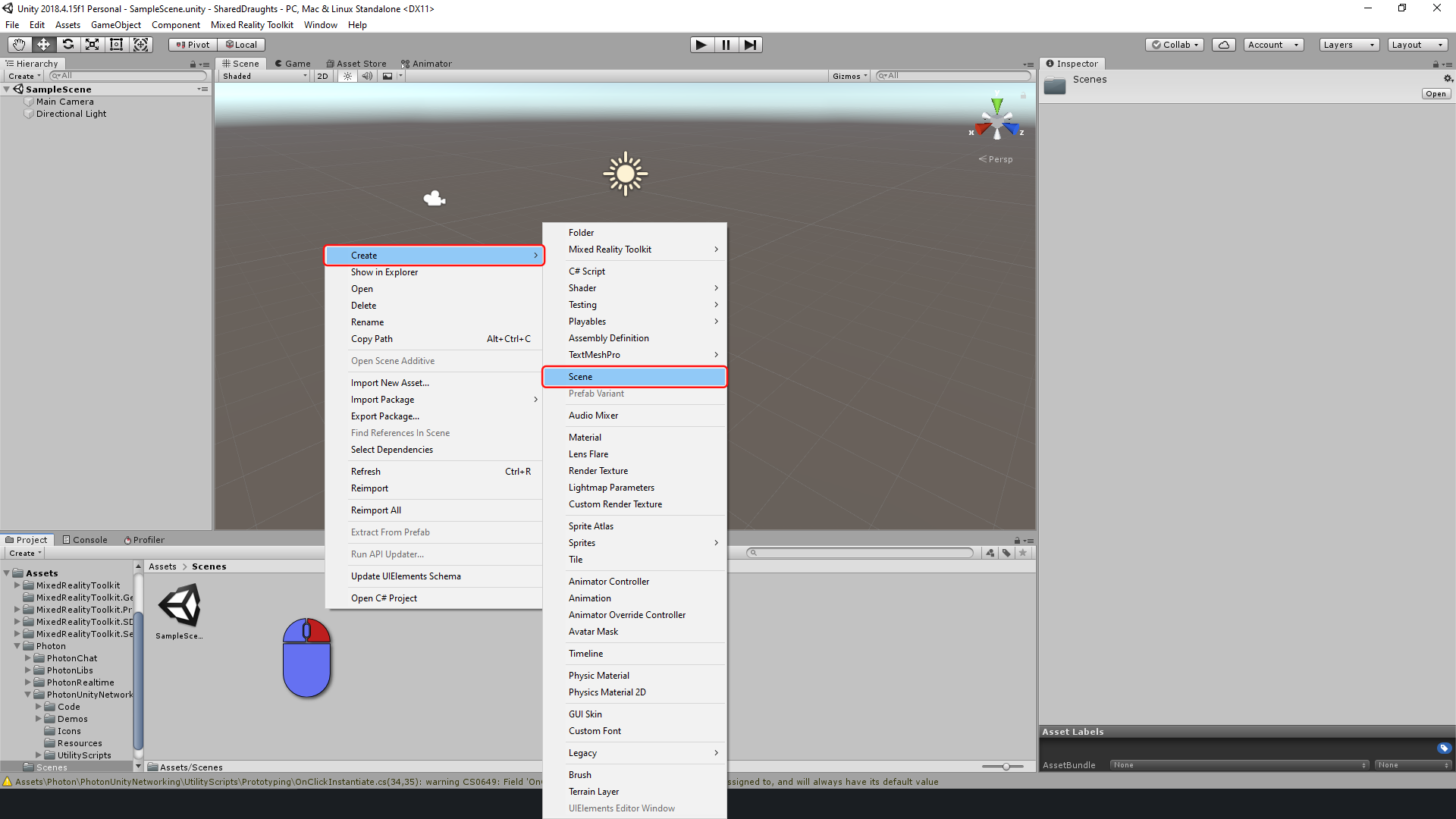
Task: Click the Open button in Inspector
Action: 1436,94
